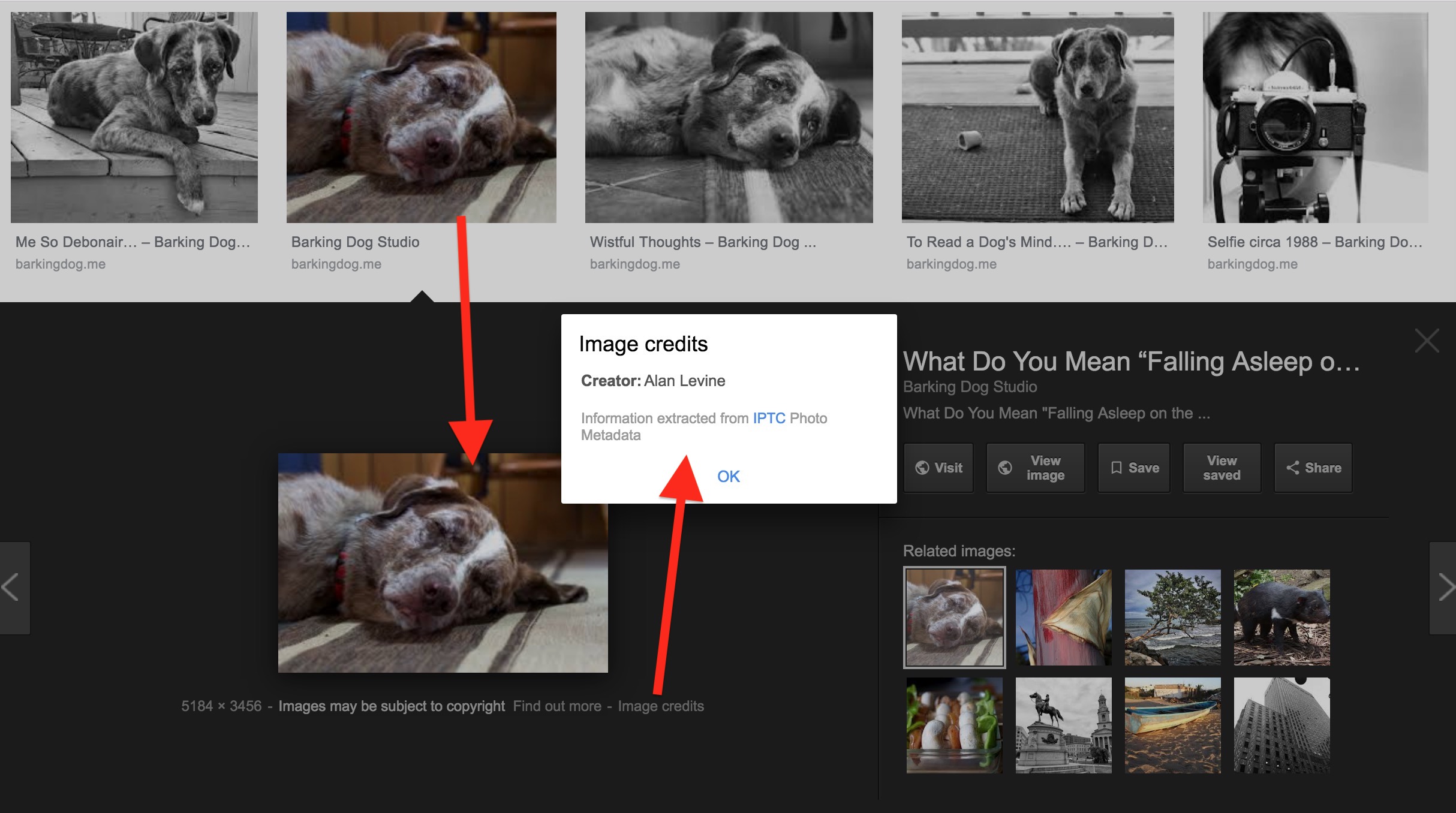Close the image preview panel
Viewport: 1456px width, 813px height.
pyautogui.click(x=1427, y=341)
